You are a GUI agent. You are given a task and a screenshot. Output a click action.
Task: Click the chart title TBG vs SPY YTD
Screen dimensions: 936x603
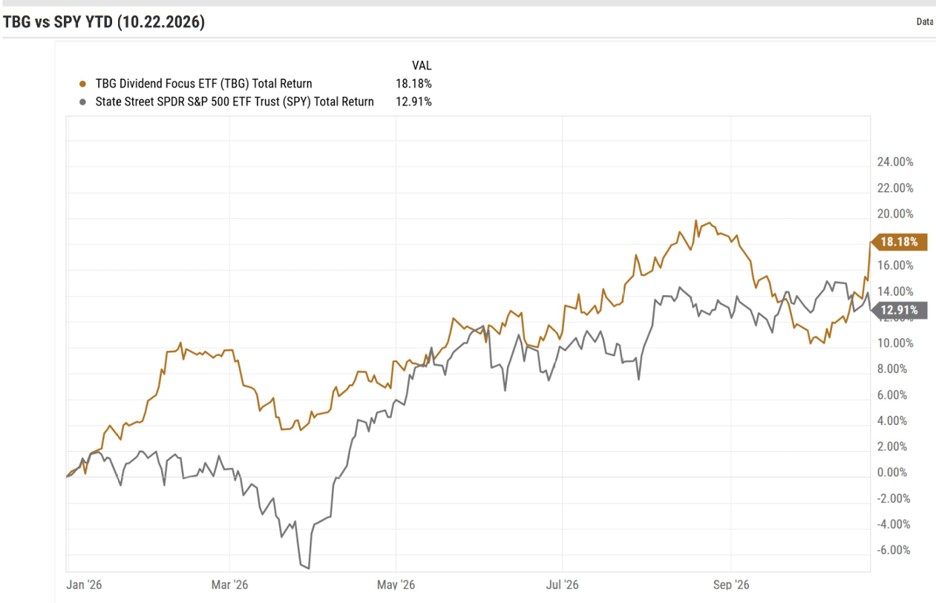pyautogui.click(x=104, y=22)
